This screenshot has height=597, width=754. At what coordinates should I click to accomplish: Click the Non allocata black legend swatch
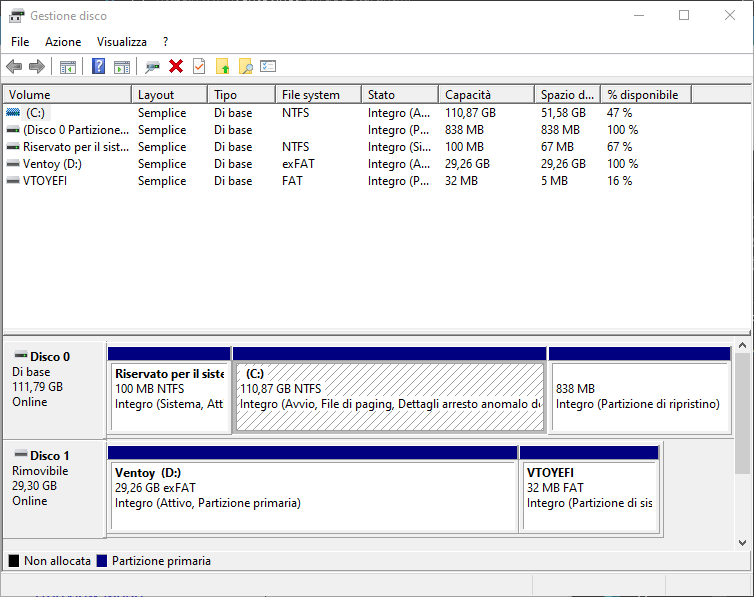coord(14,561)
